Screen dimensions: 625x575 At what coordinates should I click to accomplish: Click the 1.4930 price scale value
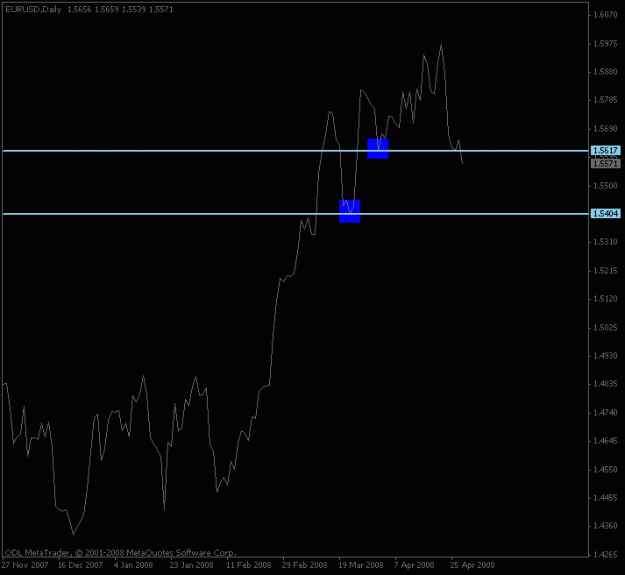coord(605,355)
